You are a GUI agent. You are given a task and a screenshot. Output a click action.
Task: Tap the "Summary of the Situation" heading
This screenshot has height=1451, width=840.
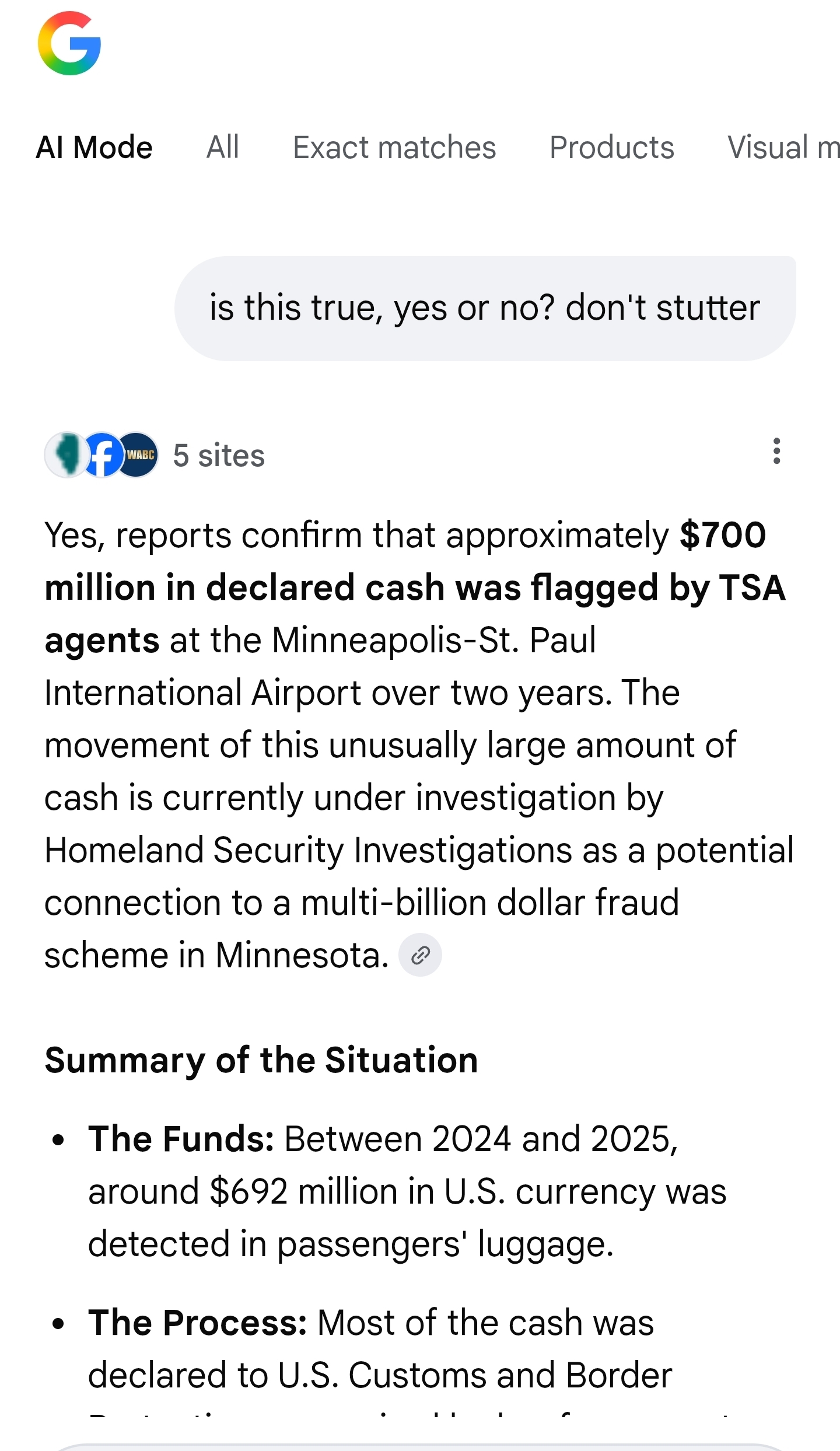coord(261,1060)
